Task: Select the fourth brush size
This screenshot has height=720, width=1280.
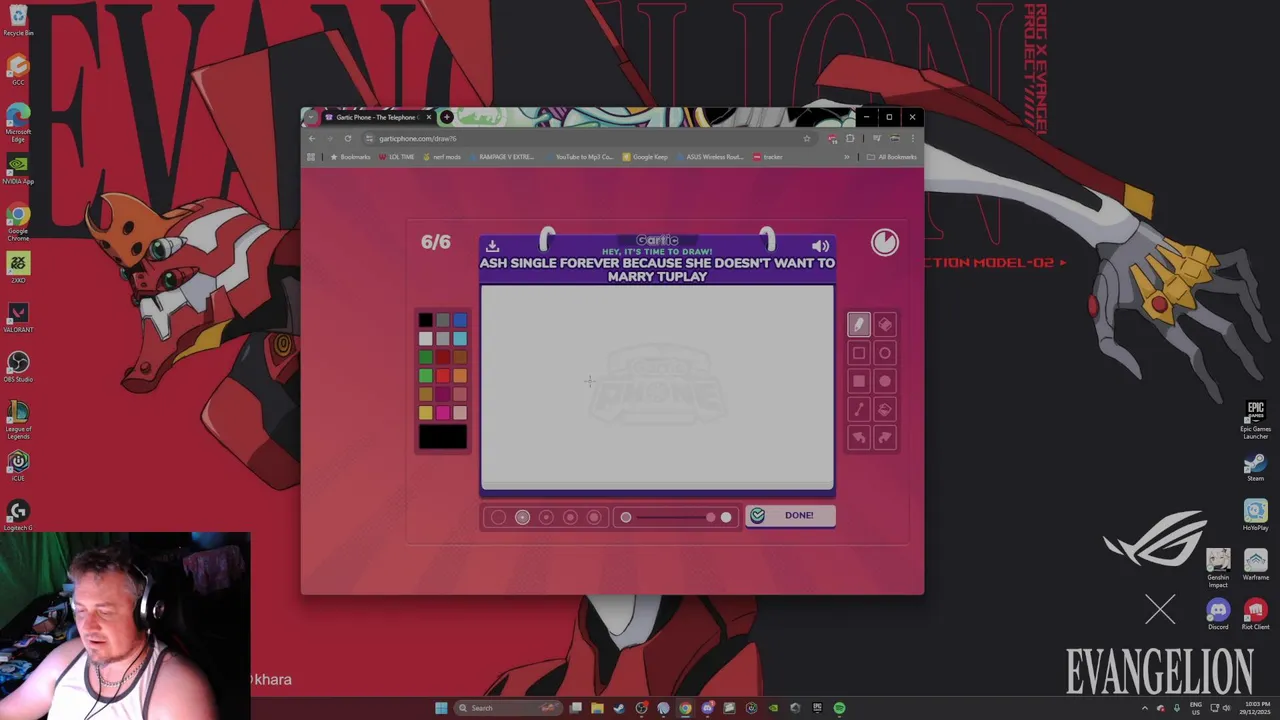Action: (570, 517)
